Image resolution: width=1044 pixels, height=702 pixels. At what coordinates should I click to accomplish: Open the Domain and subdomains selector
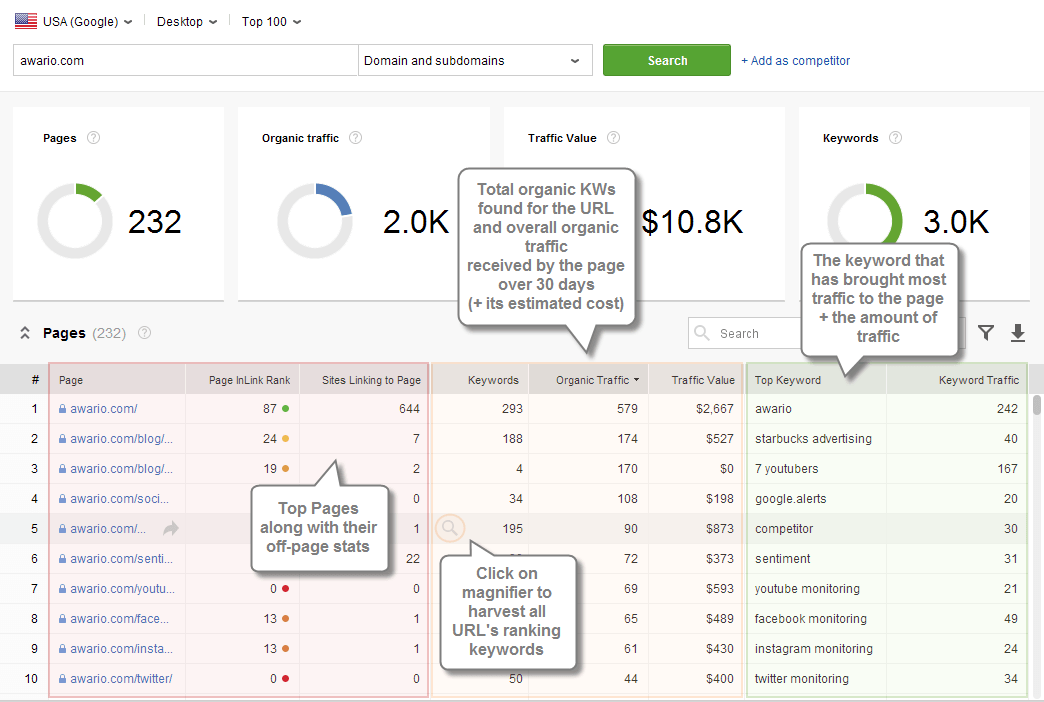(474, 60)
